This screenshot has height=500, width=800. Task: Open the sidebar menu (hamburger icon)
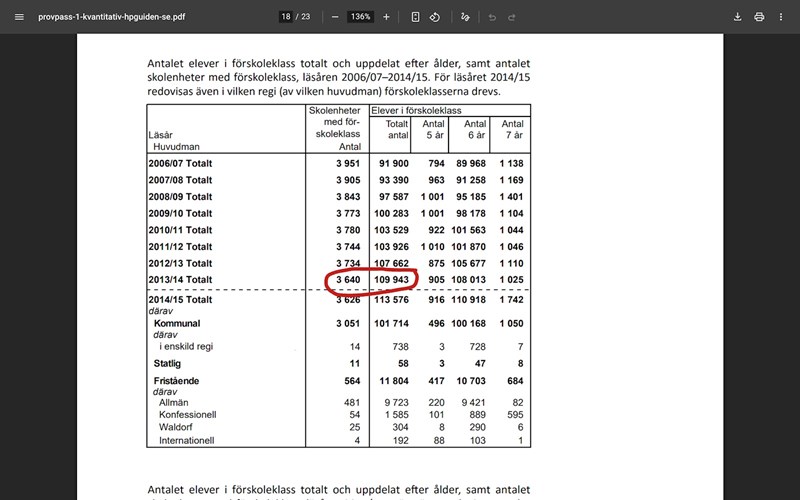click(18, 17)
